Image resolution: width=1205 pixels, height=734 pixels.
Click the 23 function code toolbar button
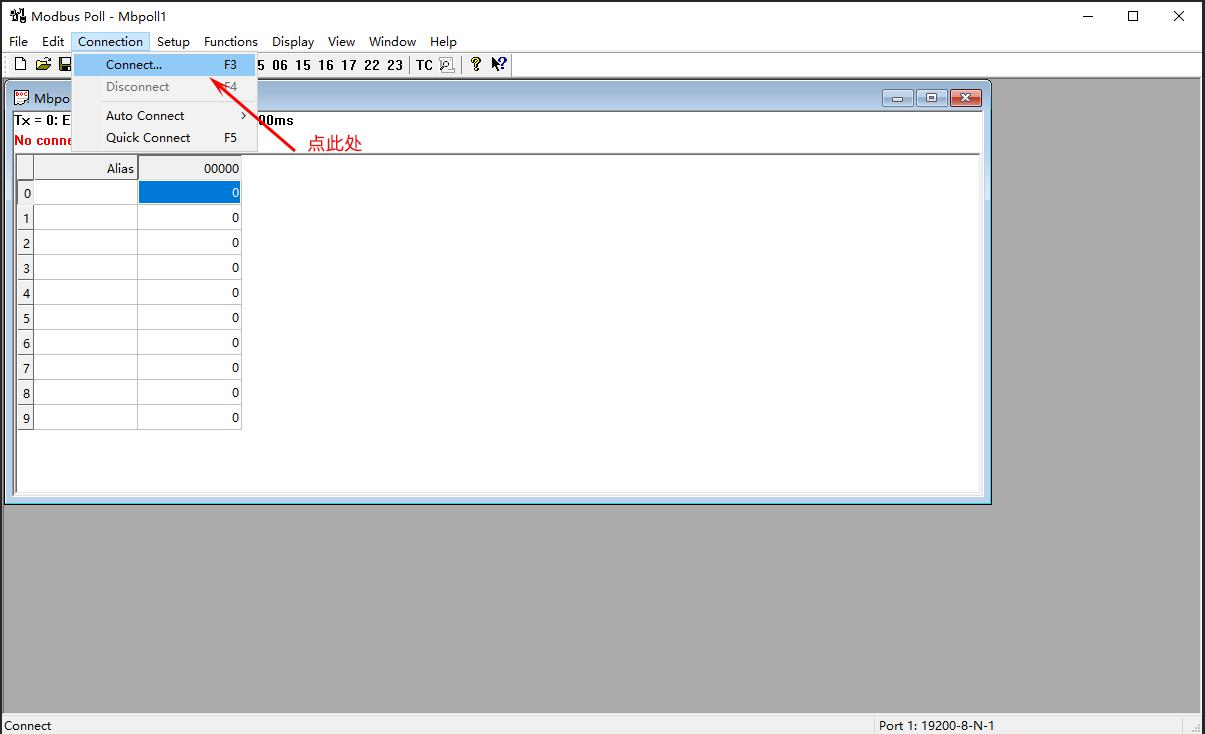click(395, 65)
